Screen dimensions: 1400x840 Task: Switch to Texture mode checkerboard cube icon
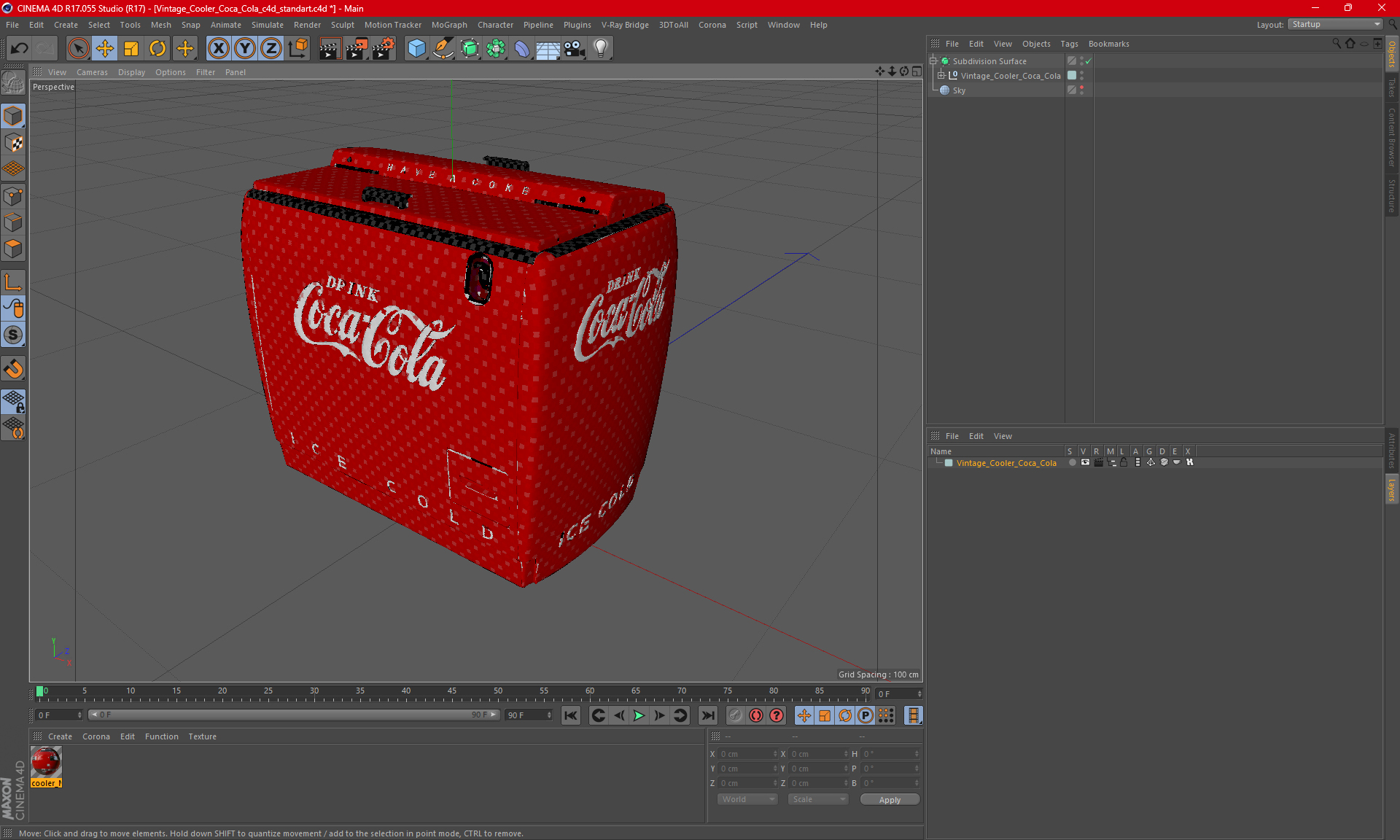click(x=13, y=143)
